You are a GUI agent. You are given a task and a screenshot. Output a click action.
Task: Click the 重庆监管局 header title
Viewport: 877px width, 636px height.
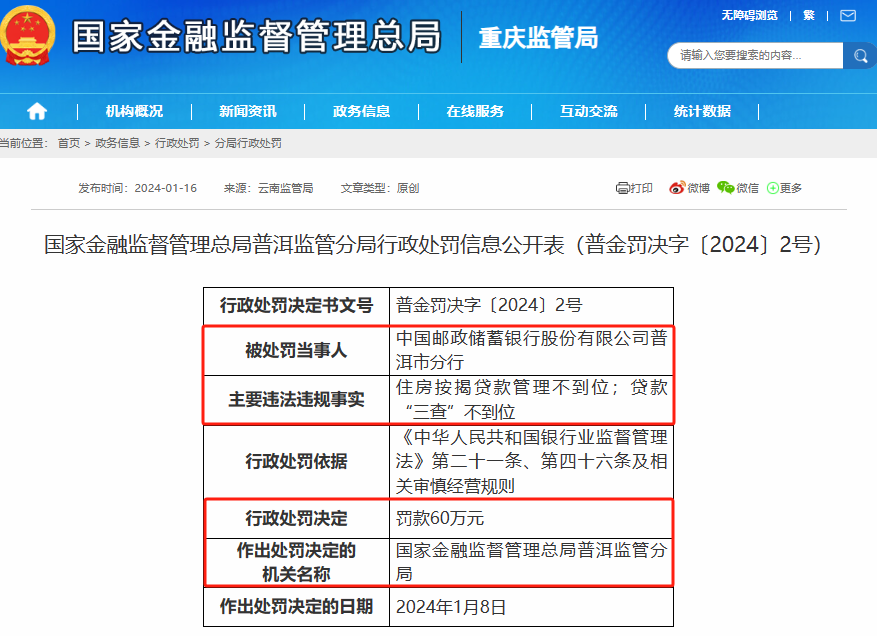tap(538, 38)
